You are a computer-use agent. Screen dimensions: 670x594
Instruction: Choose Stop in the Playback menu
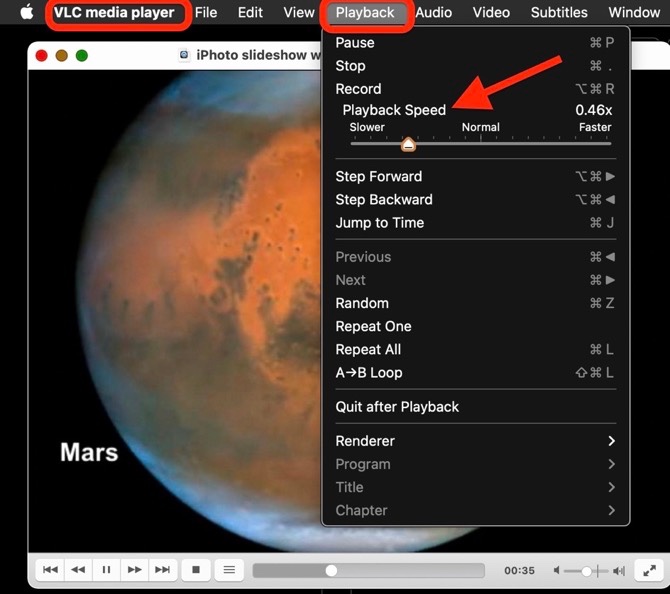pos(475,66)
